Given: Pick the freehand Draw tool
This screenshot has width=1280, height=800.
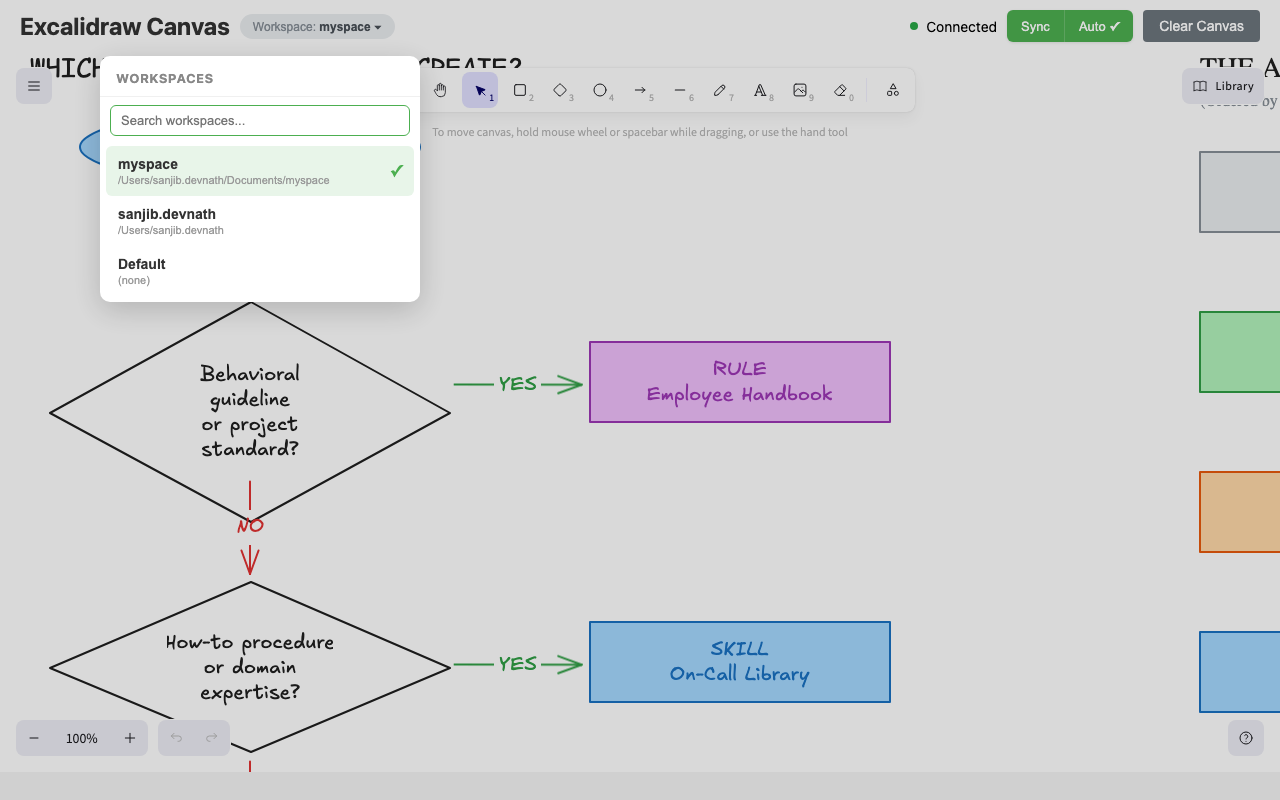Looking at the screenshot, I should (722, 90).
